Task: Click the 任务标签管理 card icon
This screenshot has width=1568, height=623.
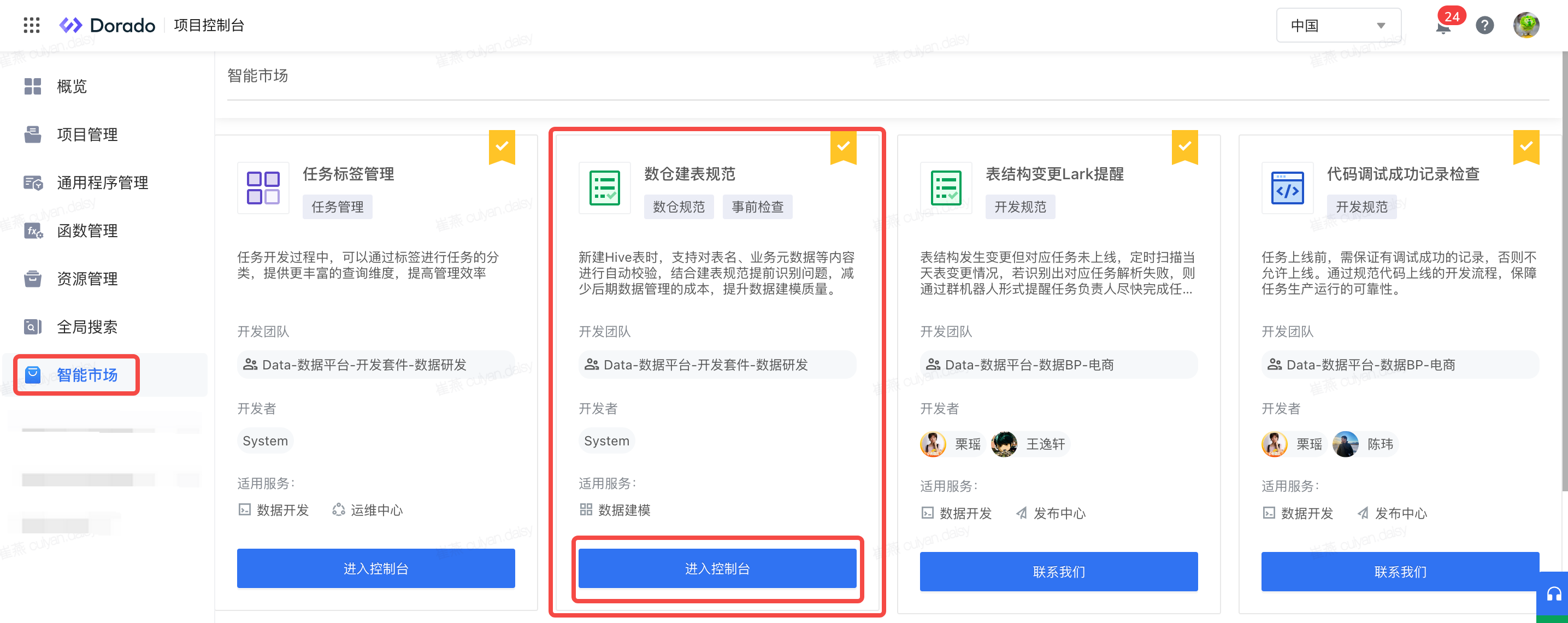Action: [x=263, y=187]
